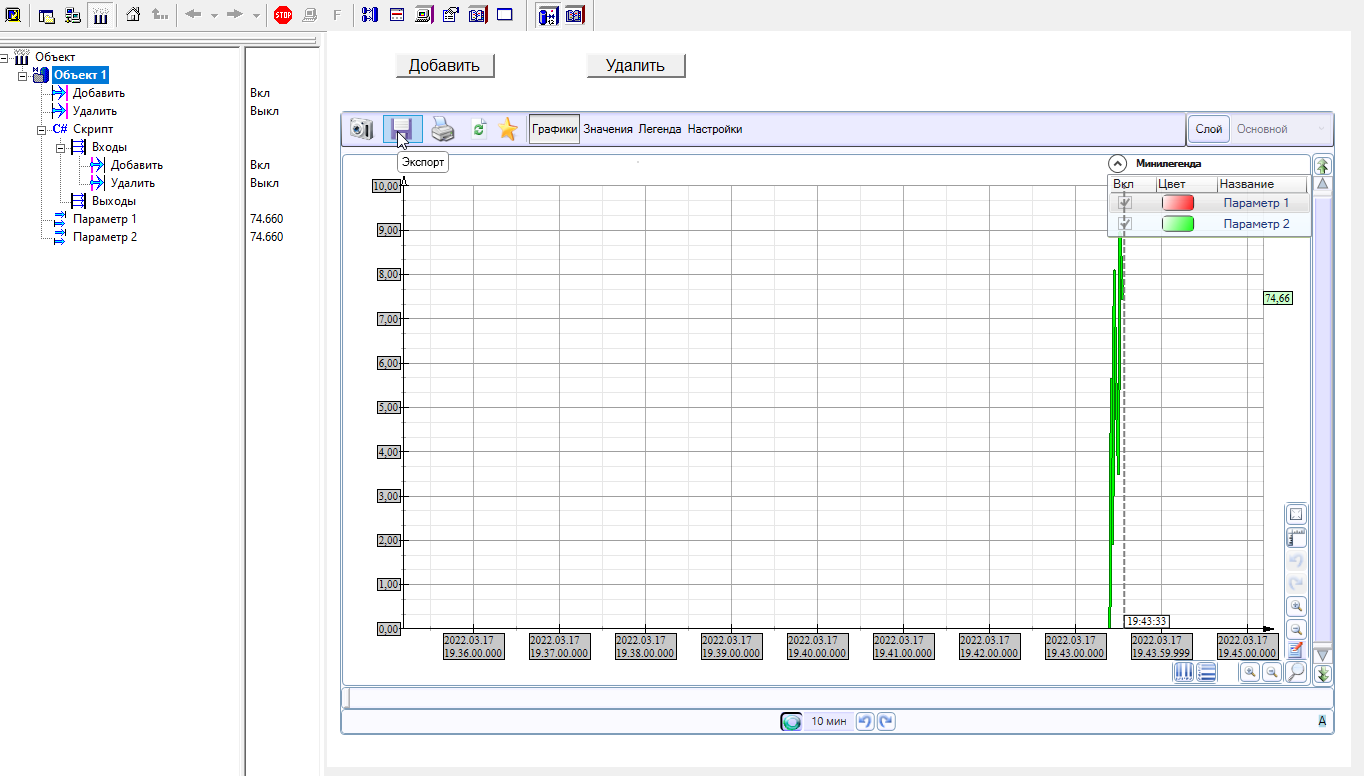This screenshot has width=1364, height=776.
Task: Click the printer icon in chart toolbar
Action: tap(443, 129)
